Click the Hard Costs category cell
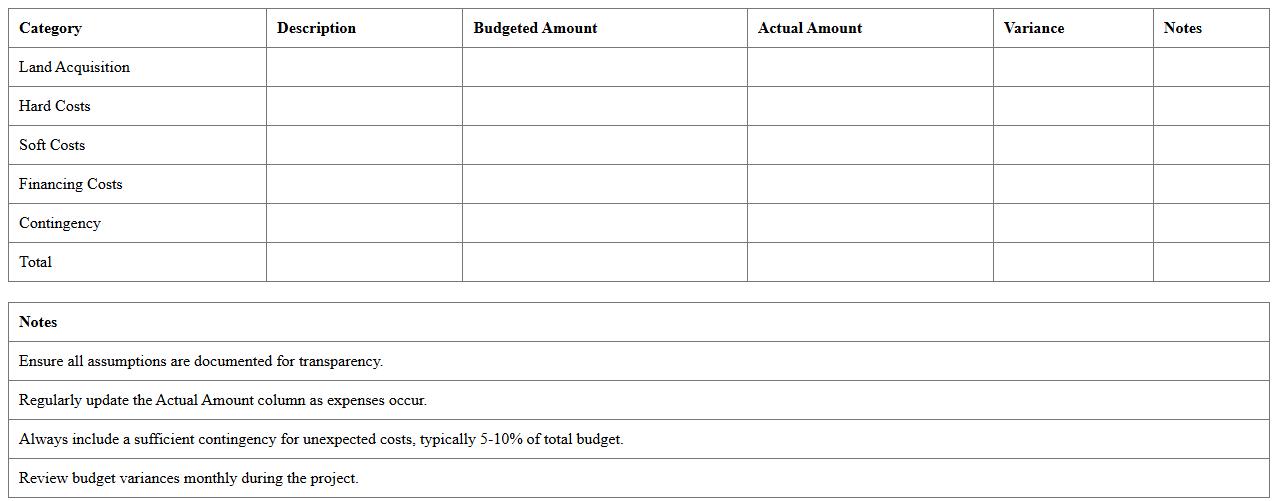This screenshot has width=1278, height=501. pyautogui.click(x=55, y=106)
